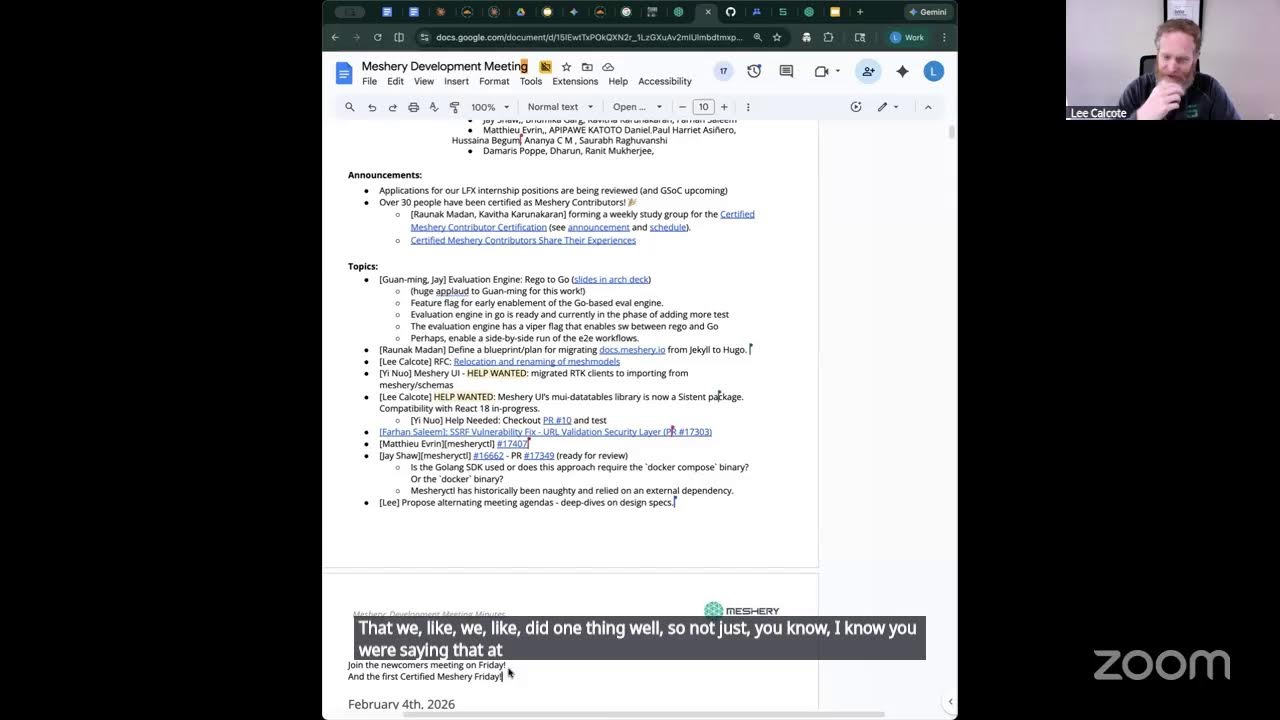Viewport: 1280px width, 720px height.
Task: Open the Help menu
Action: [x=618, y=81]
